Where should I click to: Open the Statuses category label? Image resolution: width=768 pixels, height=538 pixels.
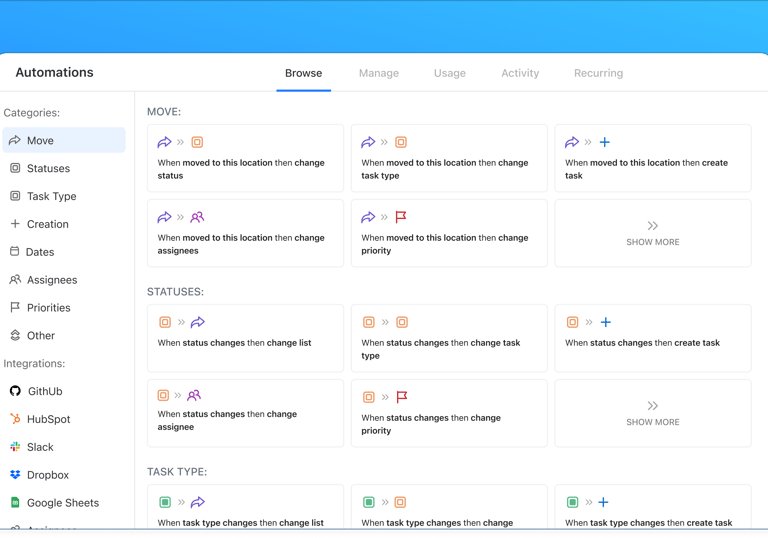tap(48, 168)
